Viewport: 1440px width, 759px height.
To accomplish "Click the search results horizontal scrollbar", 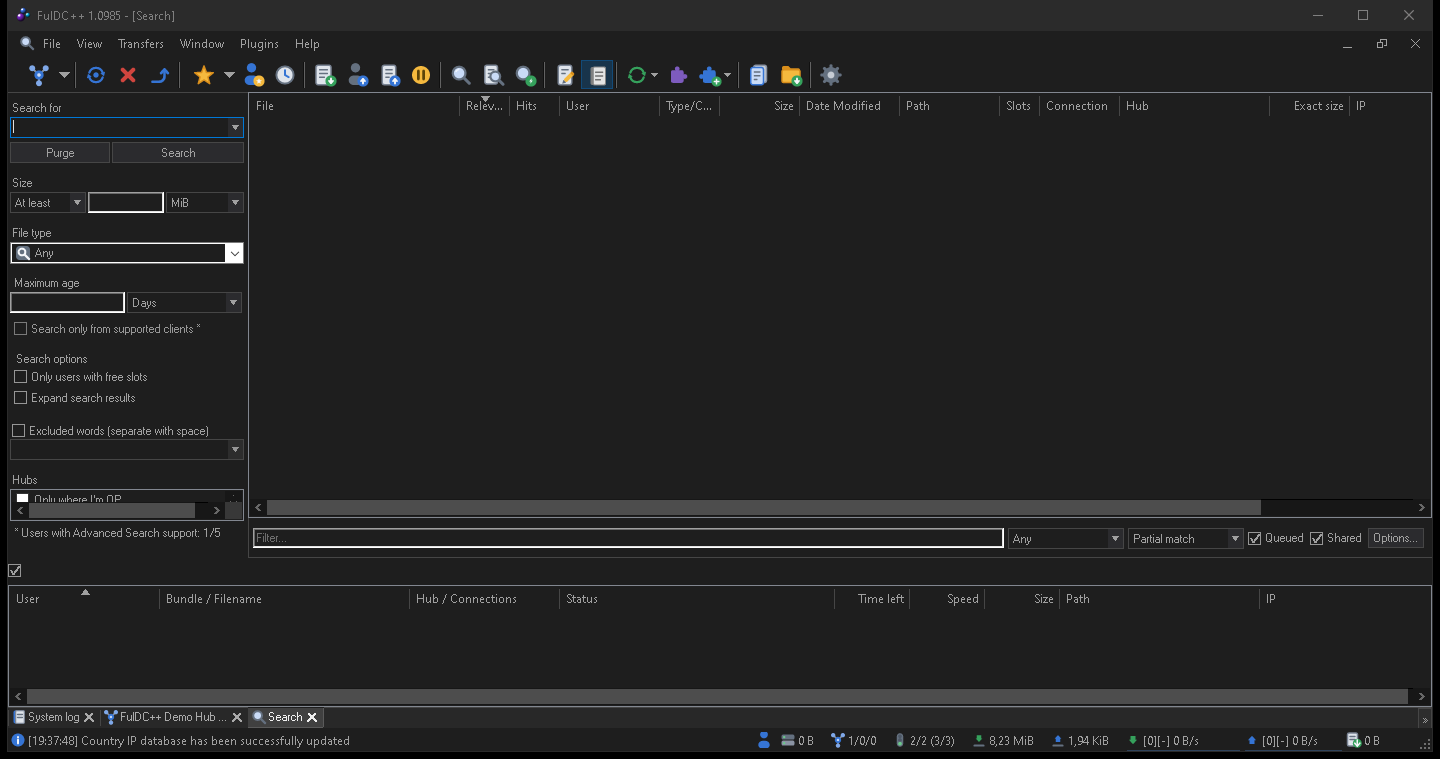I will point(764,508).
